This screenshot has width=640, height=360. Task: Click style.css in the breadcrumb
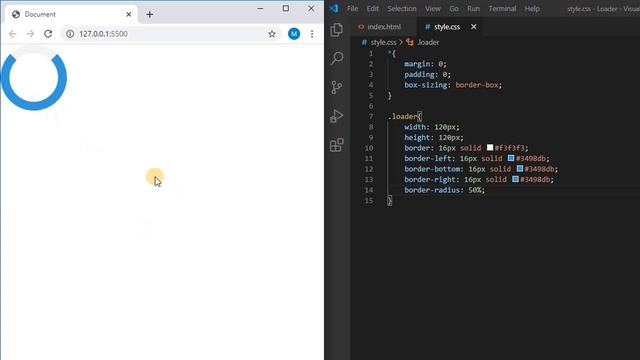click(x=383, y=42)
